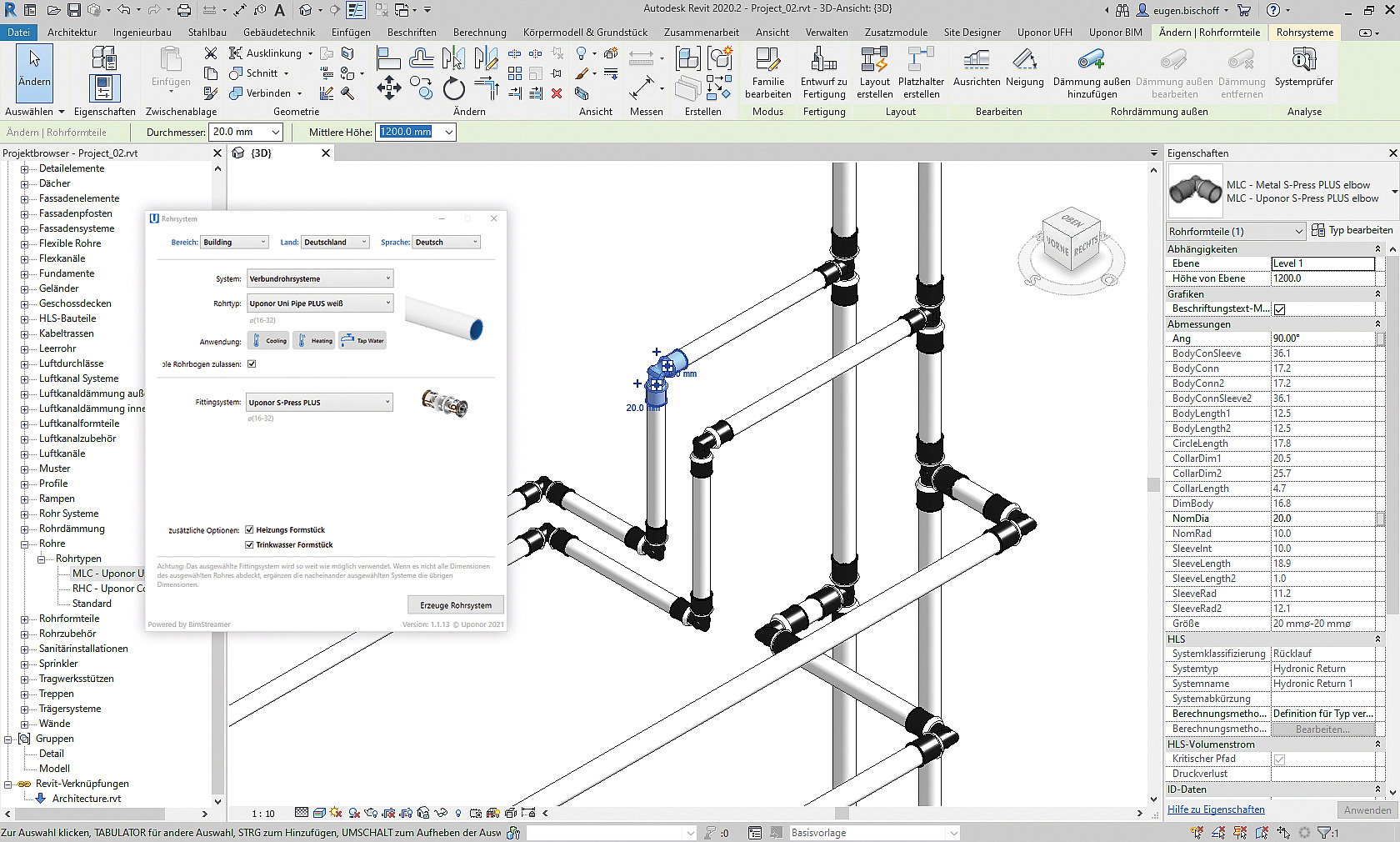The height and width of the screenshot is (842, 1400).
Task: Click the Move tool arrows icon
Action: [x=388, y=88]
